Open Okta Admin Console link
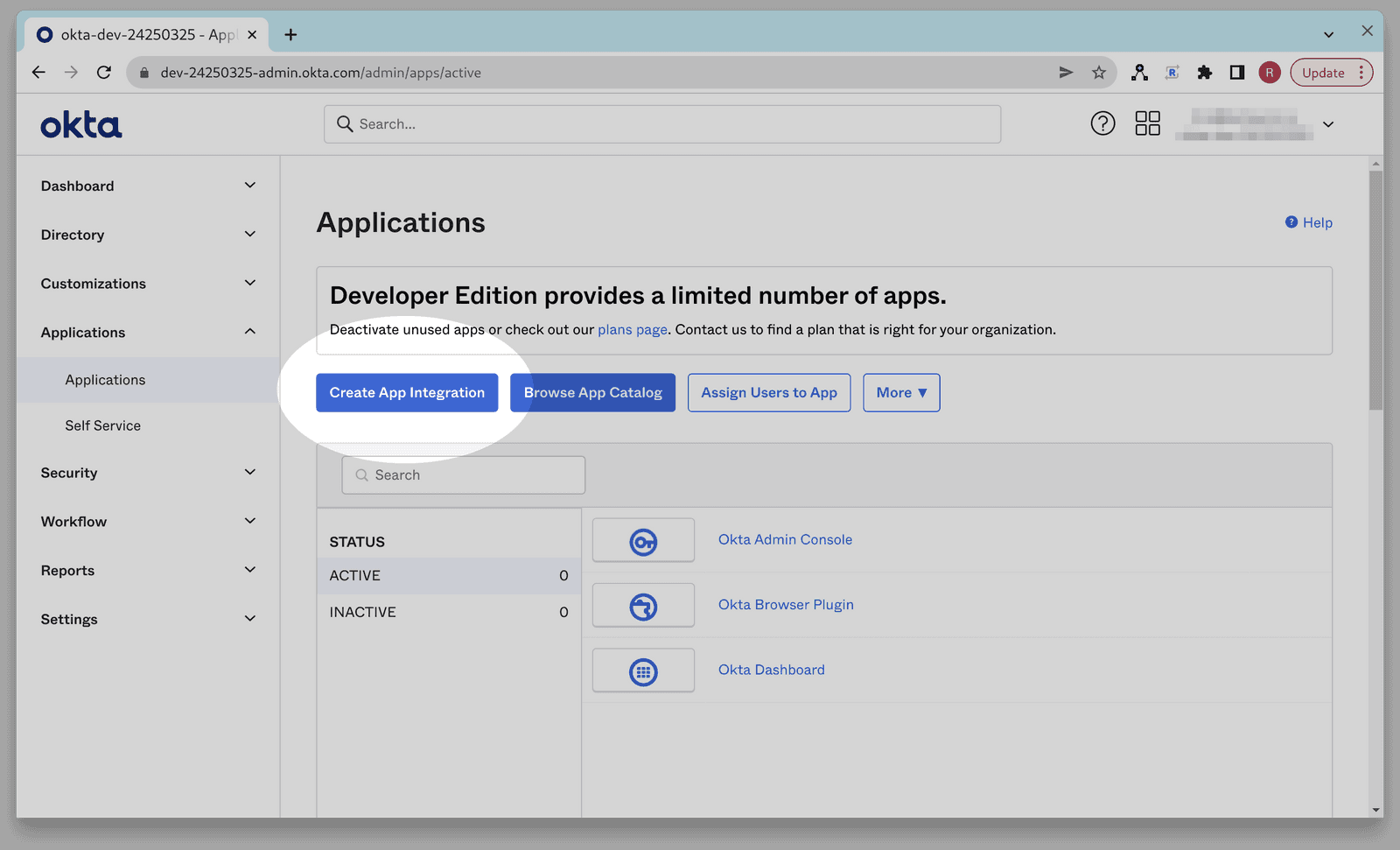Viewport: 1400px width, 850px height. (785, 540)
